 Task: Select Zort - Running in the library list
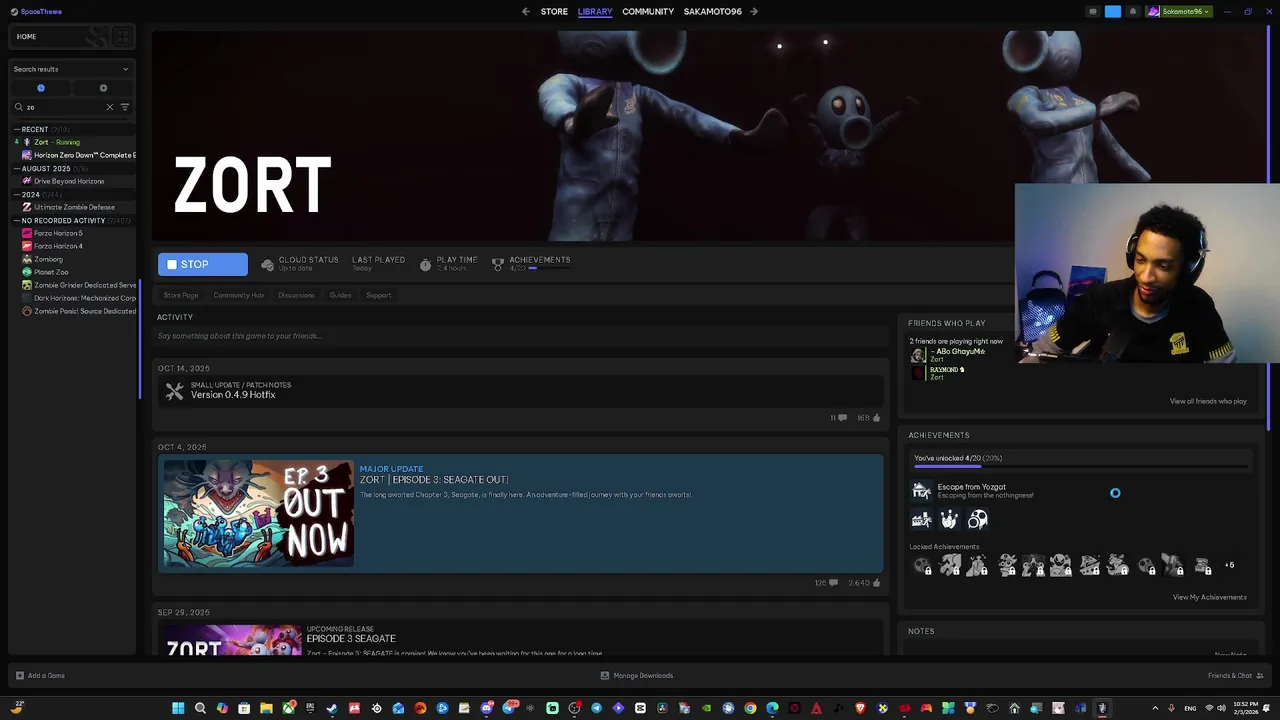(x=57, y=142)
